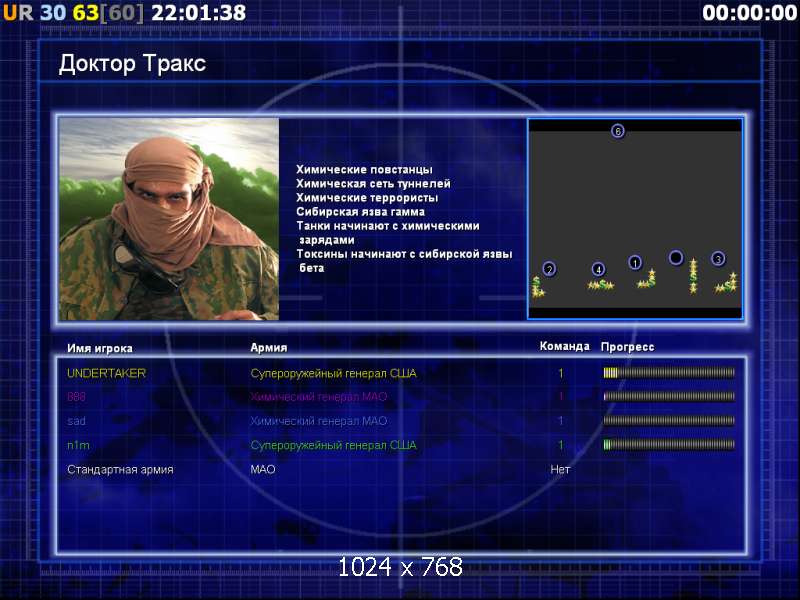The height and width of the screenshot is (600, 800).
Task: Click team value 'Нет' in last row
Action: 560,469
